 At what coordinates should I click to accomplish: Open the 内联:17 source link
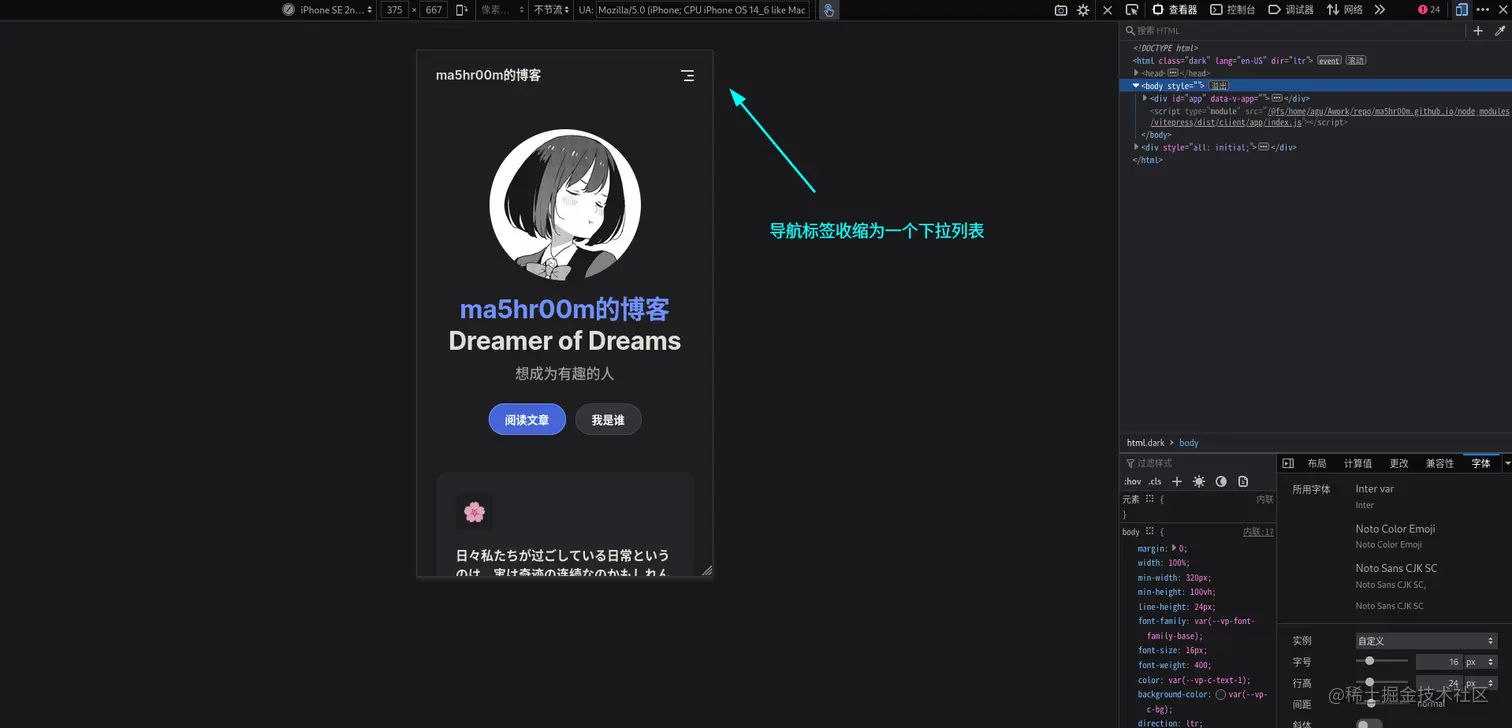[x=1258, y=532]
